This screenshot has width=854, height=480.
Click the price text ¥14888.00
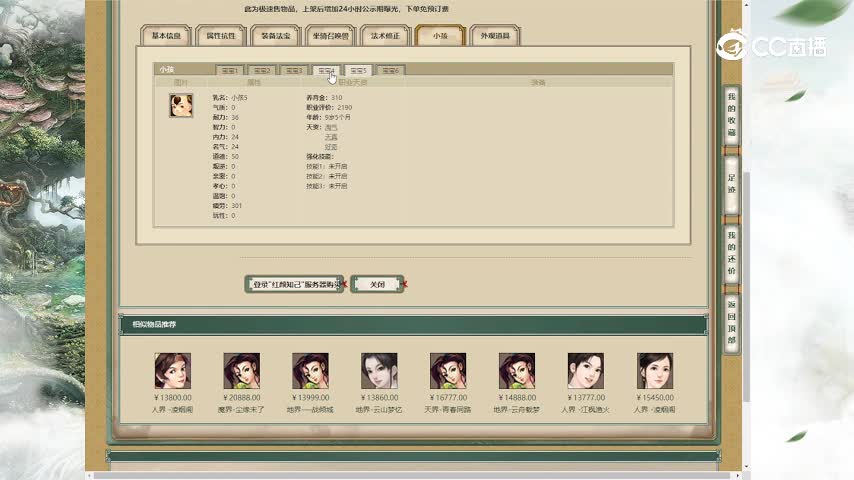point(517,398)
